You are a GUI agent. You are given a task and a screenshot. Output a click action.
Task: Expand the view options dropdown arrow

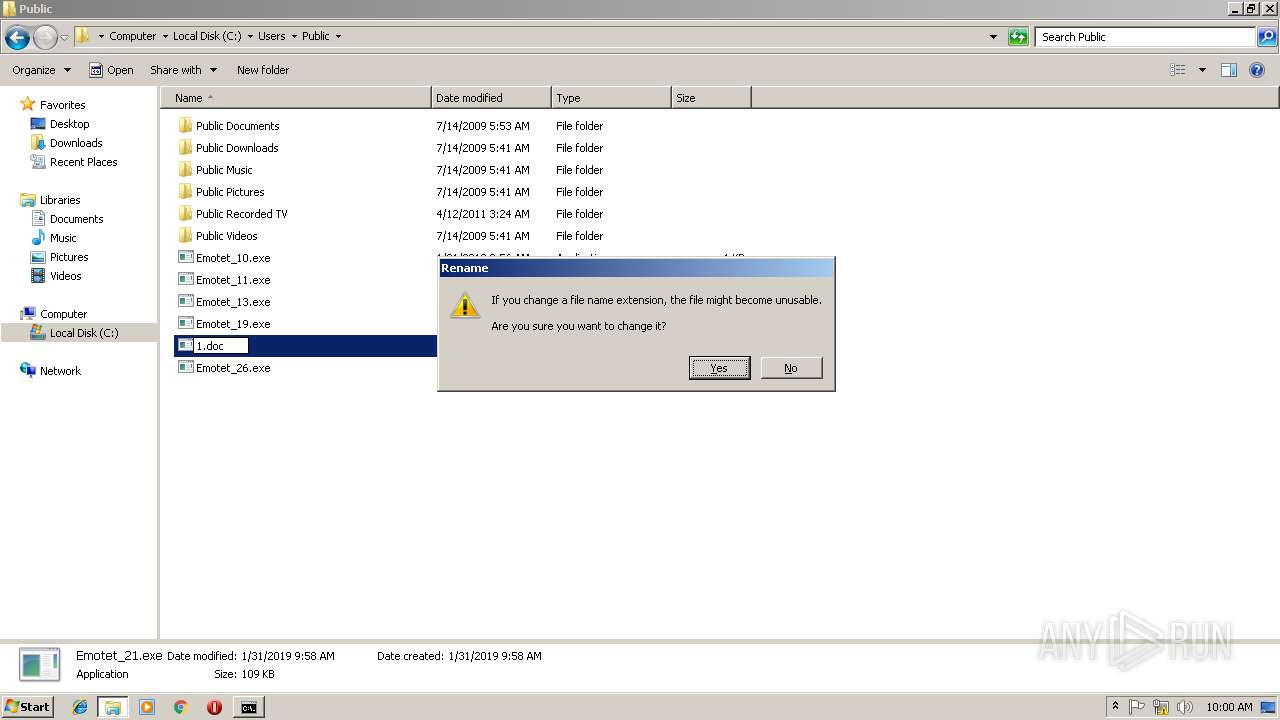tap(1202, 70)
